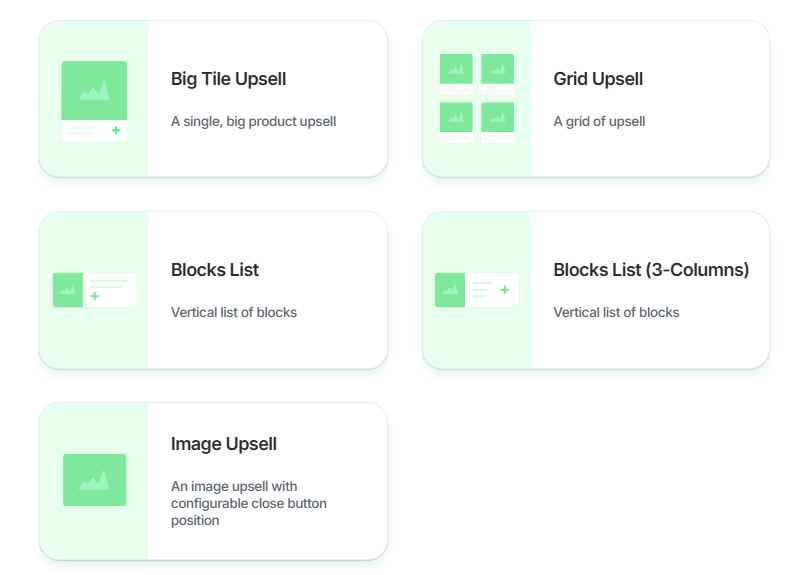Screen dimensions: 786x575
Task: Click "A grid of upsell" description text
Action: tap(599, 122)
